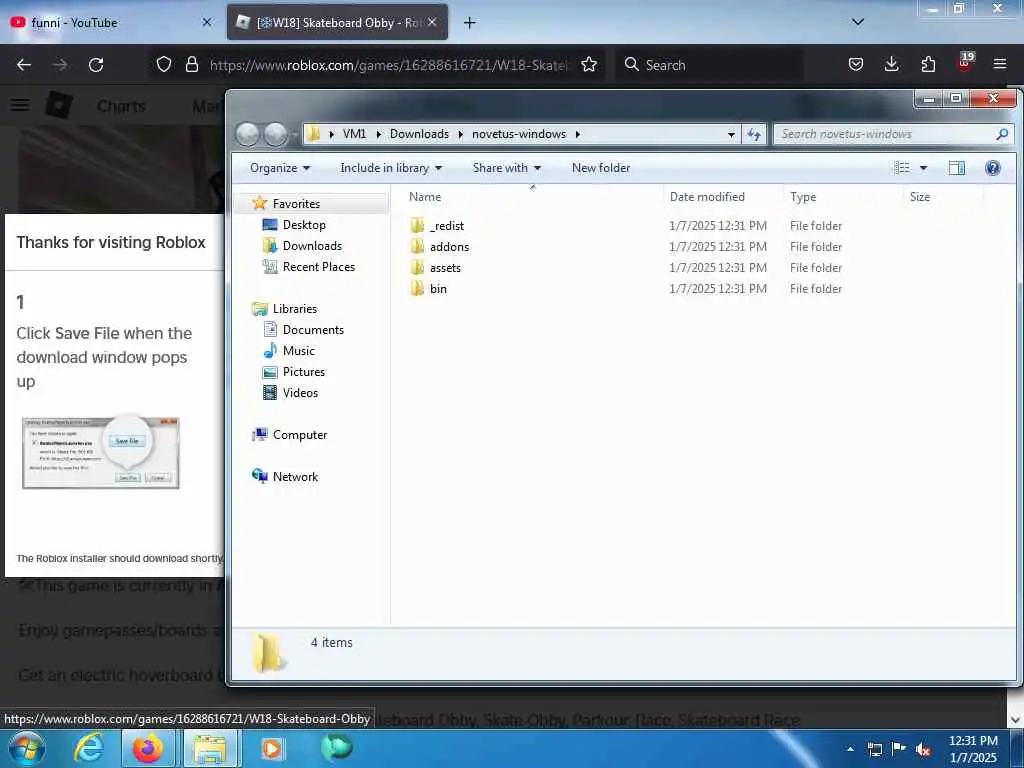Click the volume muted tray icon
This screenshot has width=1024, height=768.
coord(923,750)
